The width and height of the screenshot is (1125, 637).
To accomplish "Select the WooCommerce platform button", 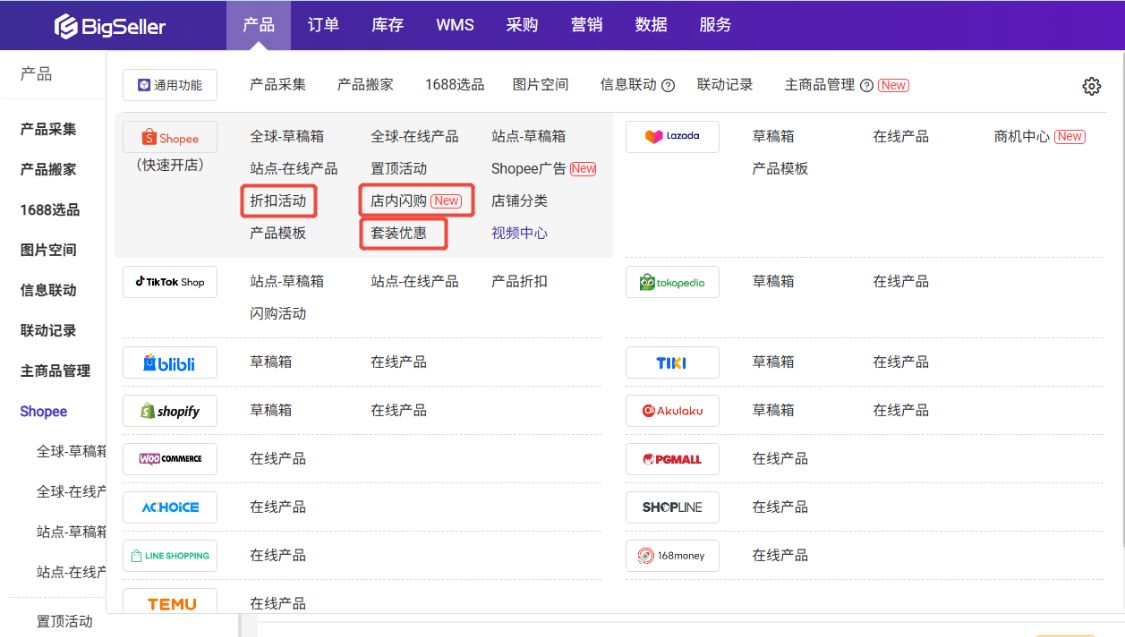I will [x=170, y=459].
